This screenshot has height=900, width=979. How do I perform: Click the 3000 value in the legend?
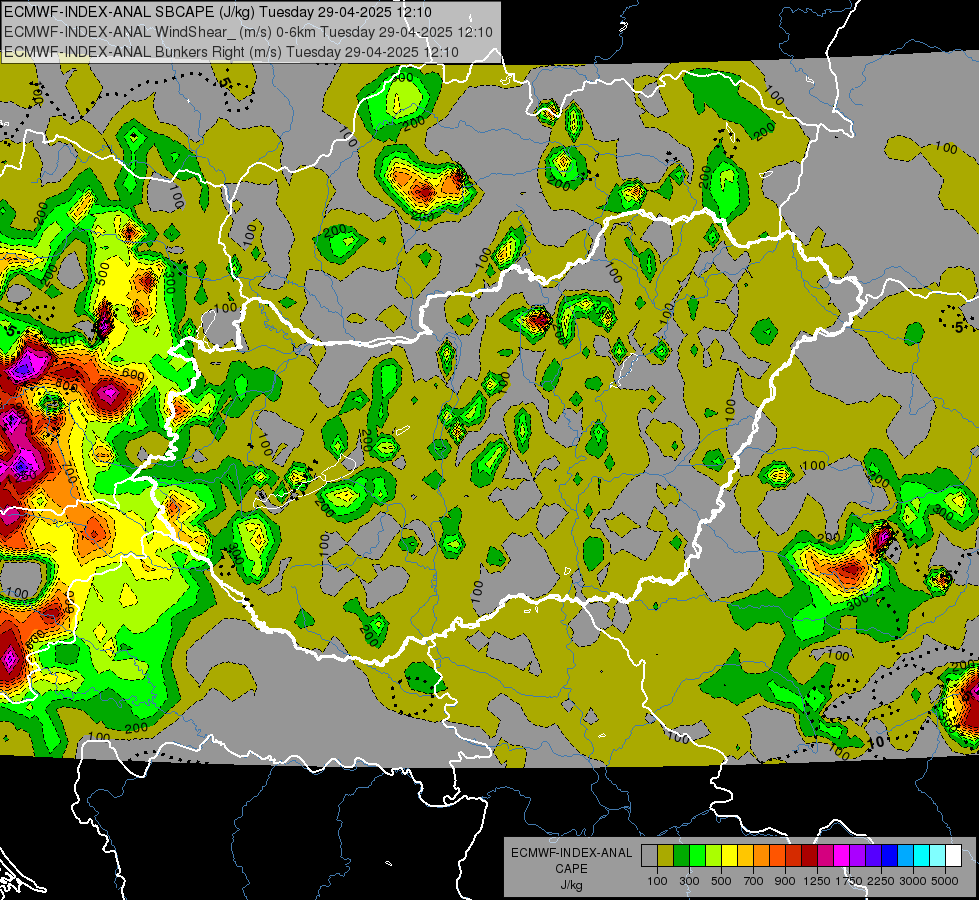click(x=913, y=881)
